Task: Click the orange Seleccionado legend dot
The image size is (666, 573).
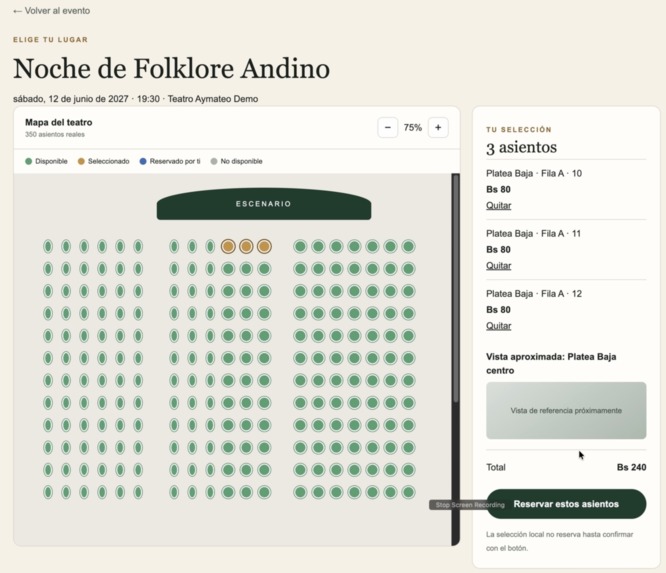Action: coord(81,161)
